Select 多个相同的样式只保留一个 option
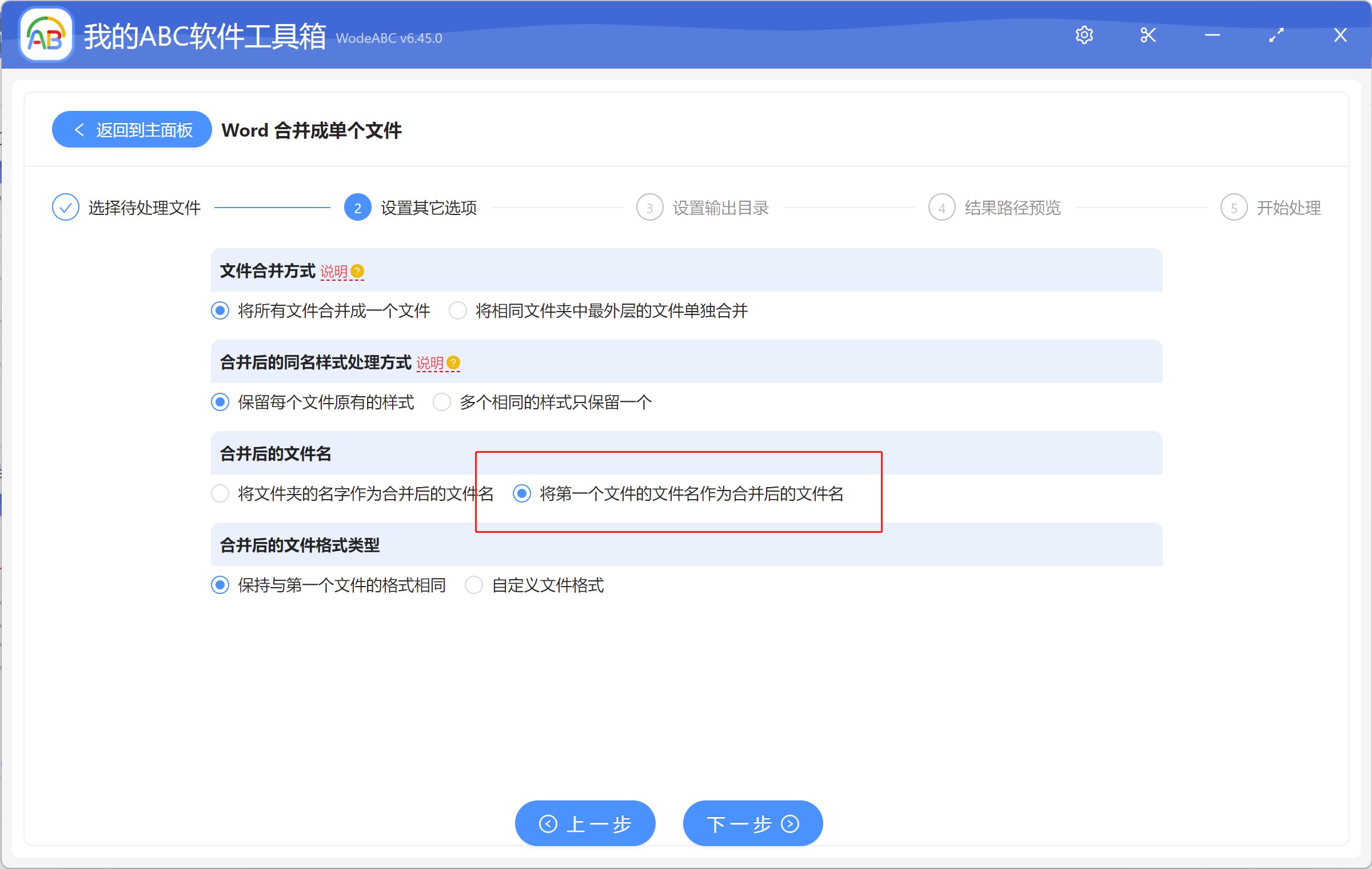 (x=441, y=402)
